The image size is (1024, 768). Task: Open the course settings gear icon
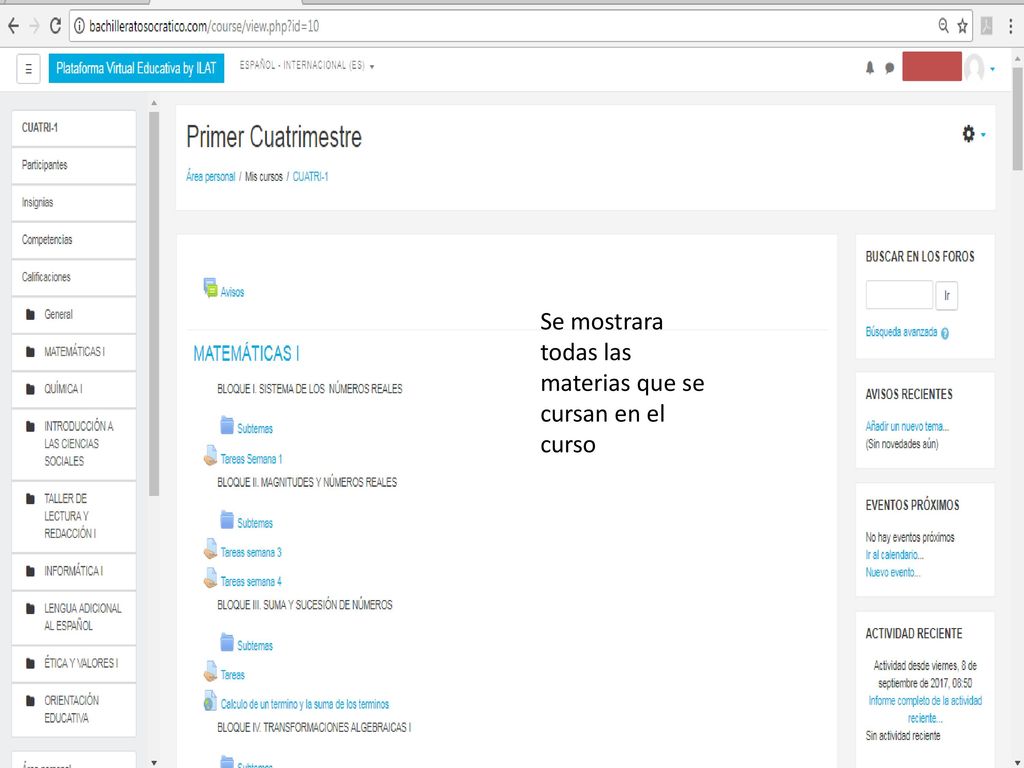[968, 134]
